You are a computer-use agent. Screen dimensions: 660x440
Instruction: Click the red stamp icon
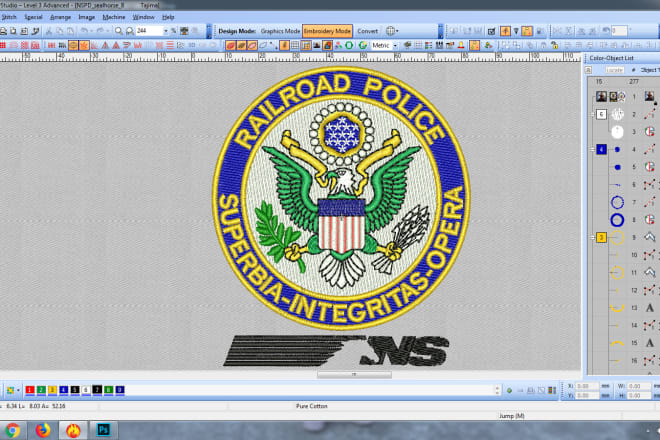point(461,45)
